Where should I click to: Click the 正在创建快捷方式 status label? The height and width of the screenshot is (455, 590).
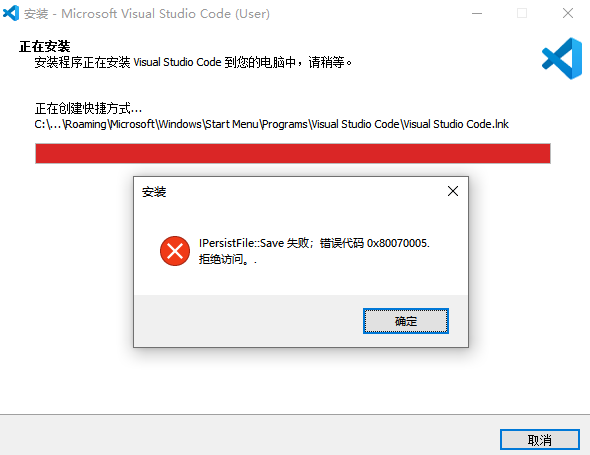coord(88,108)
